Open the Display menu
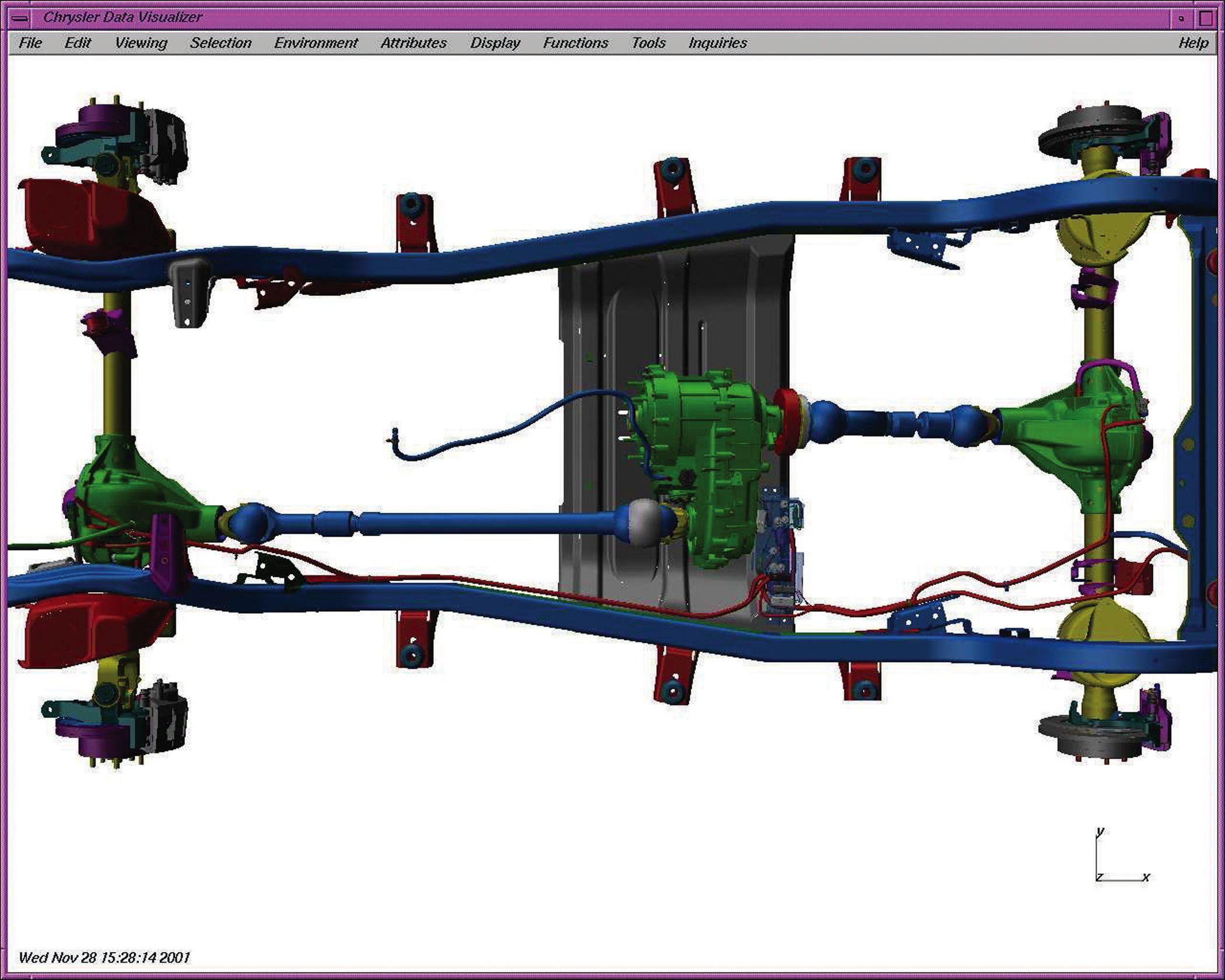 tap(495, 43)
